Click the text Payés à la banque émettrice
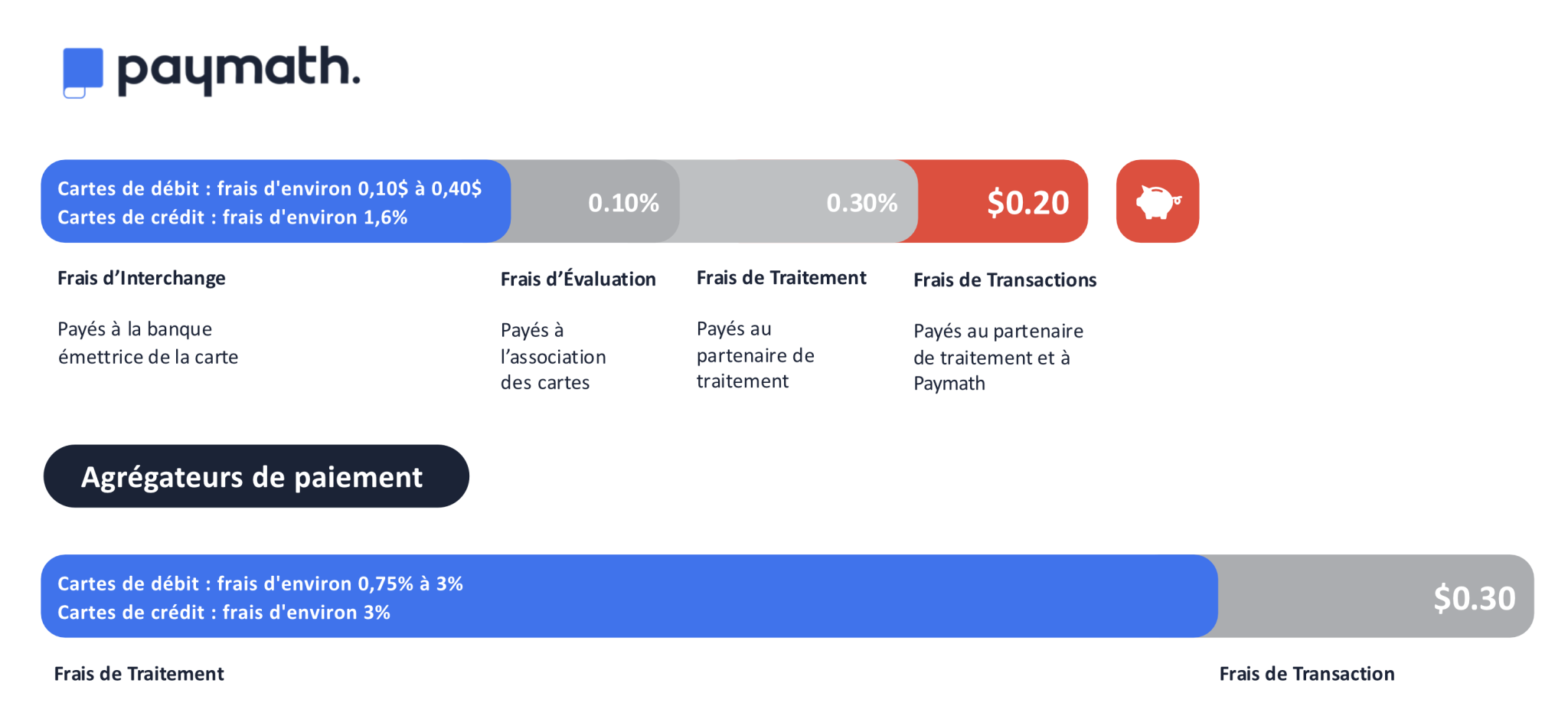 tap(148, 343)
